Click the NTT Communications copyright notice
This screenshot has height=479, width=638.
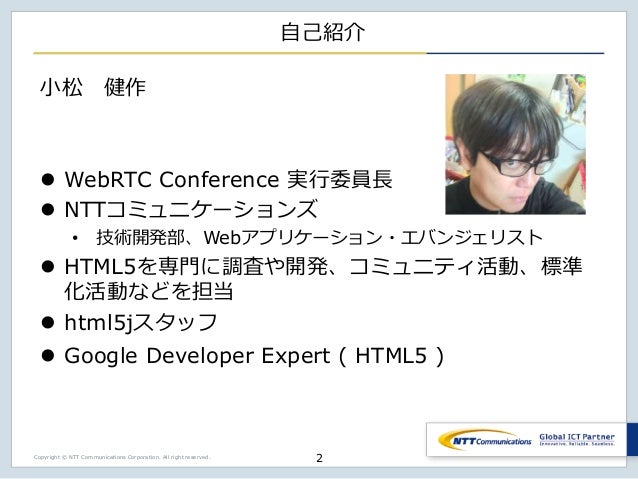pos(122,457)
